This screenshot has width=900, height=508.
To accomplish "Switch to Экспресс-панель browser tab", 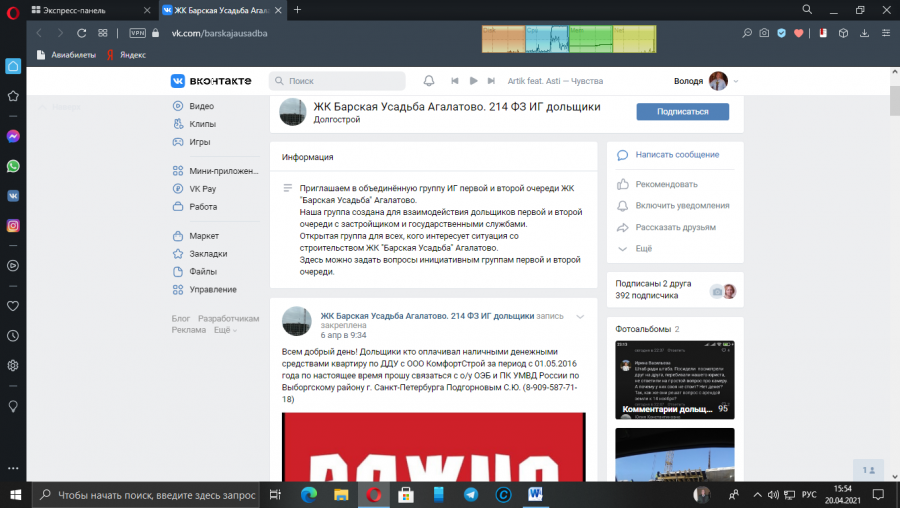I will tap(91, 10).
